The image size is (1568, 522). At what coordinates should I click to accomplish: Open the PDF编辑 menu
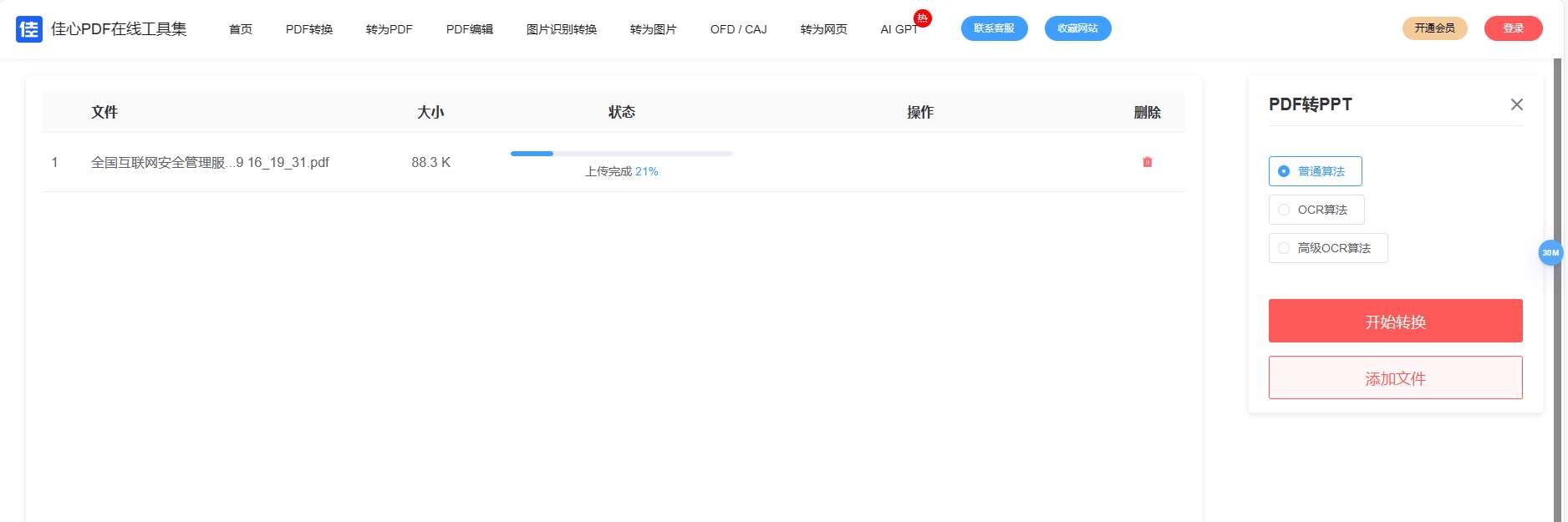coord(470,29)
